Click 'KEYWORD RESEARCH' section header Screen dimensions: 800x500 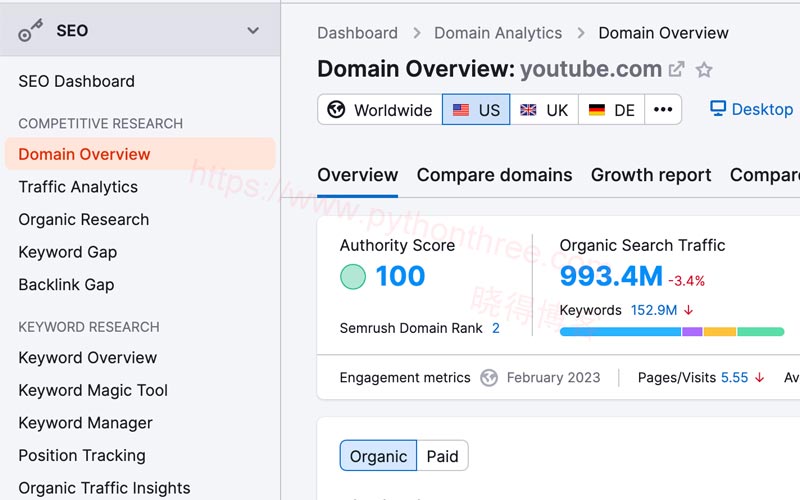[89, 327]
